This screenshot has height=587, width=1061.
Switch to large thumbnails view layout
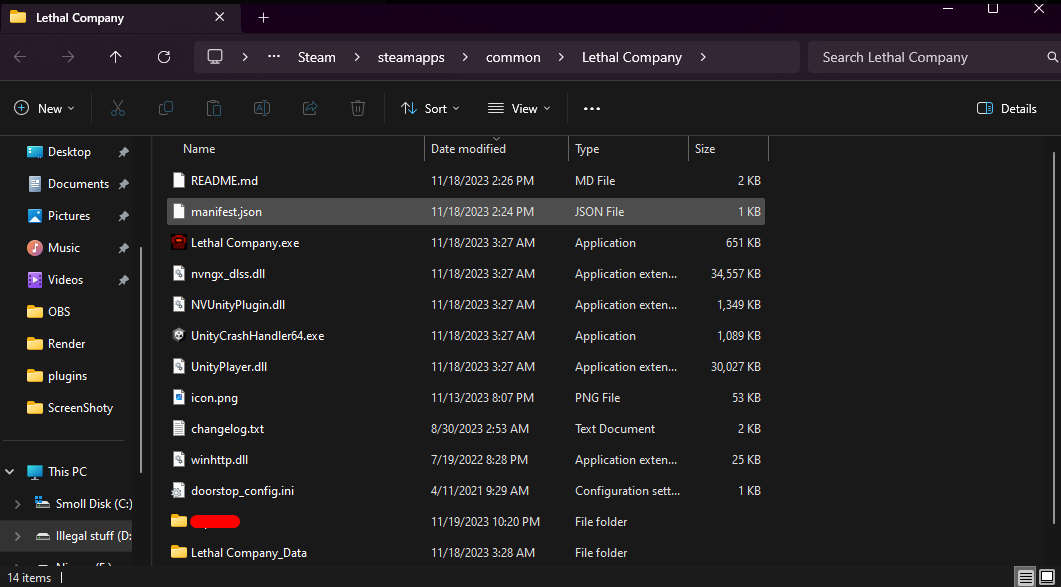[1047, 577]
